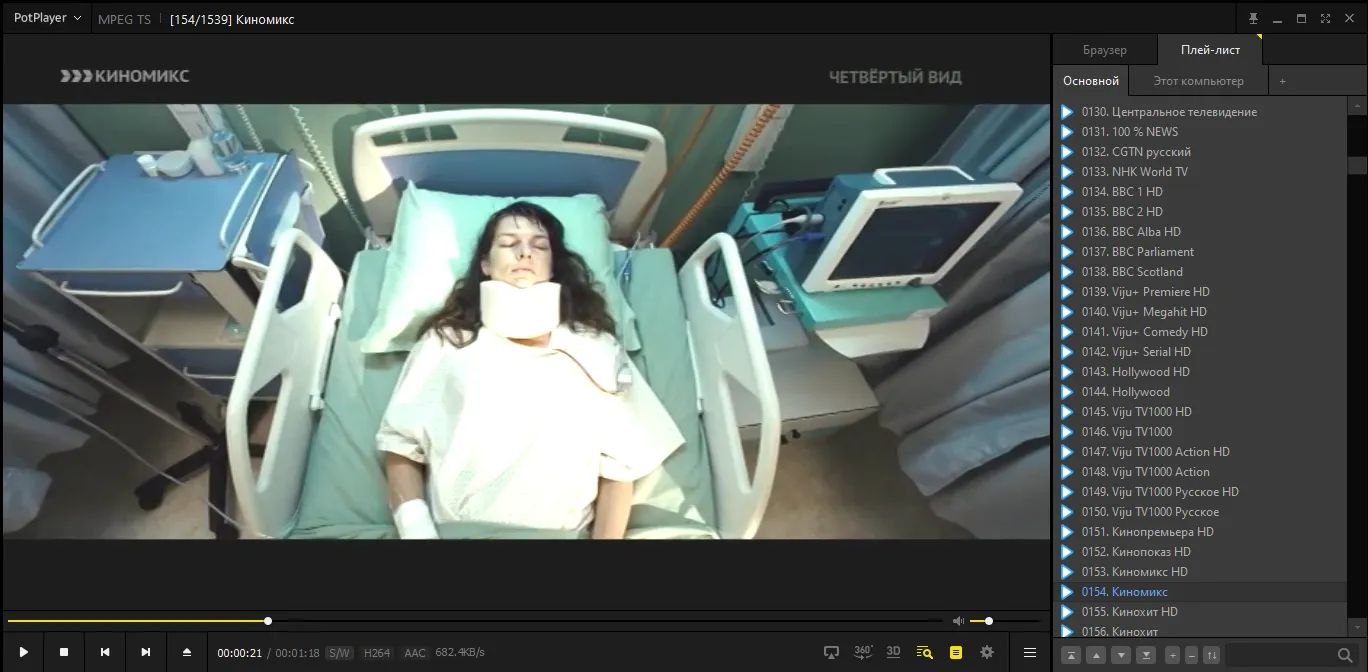Click the MPEG TS format label
The image size is (1368, 672).
(x=124, y=19)
